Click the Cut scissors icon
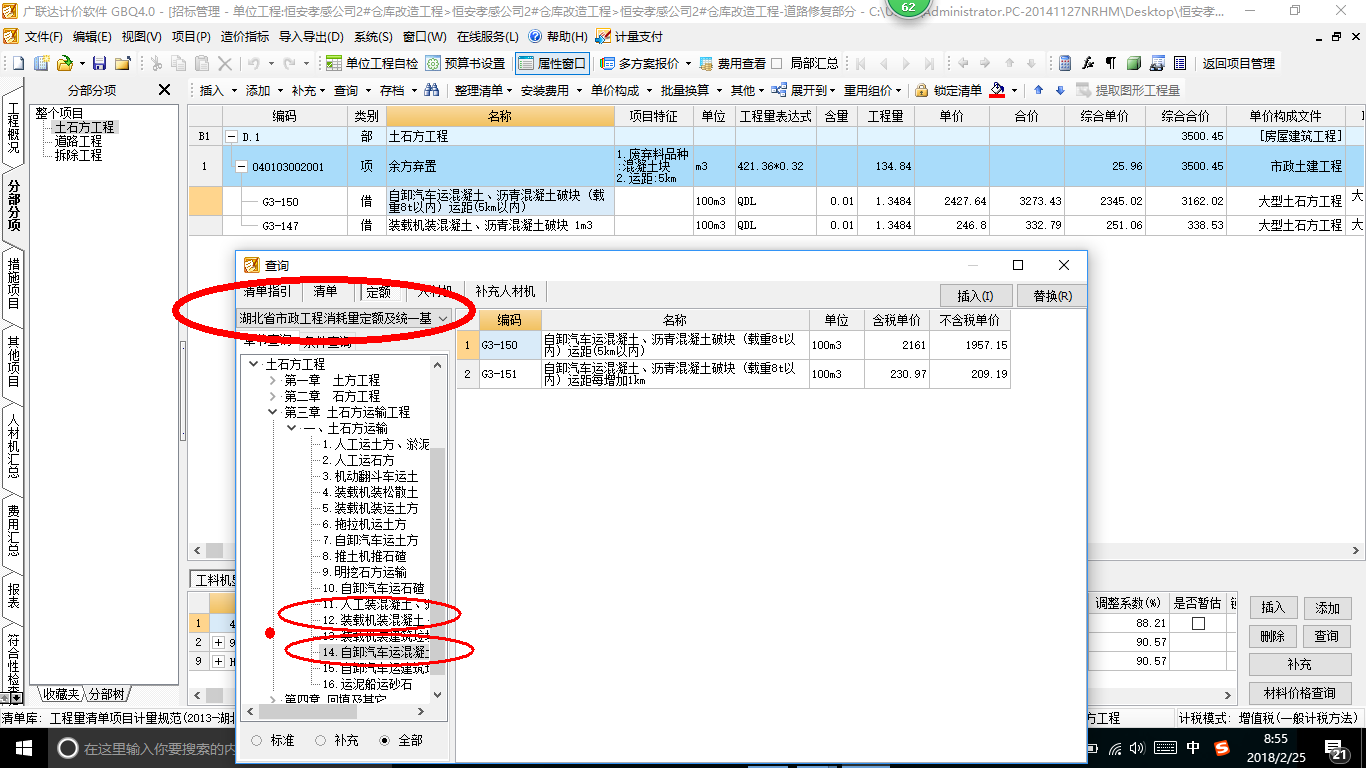 click(x=156, y=63)
